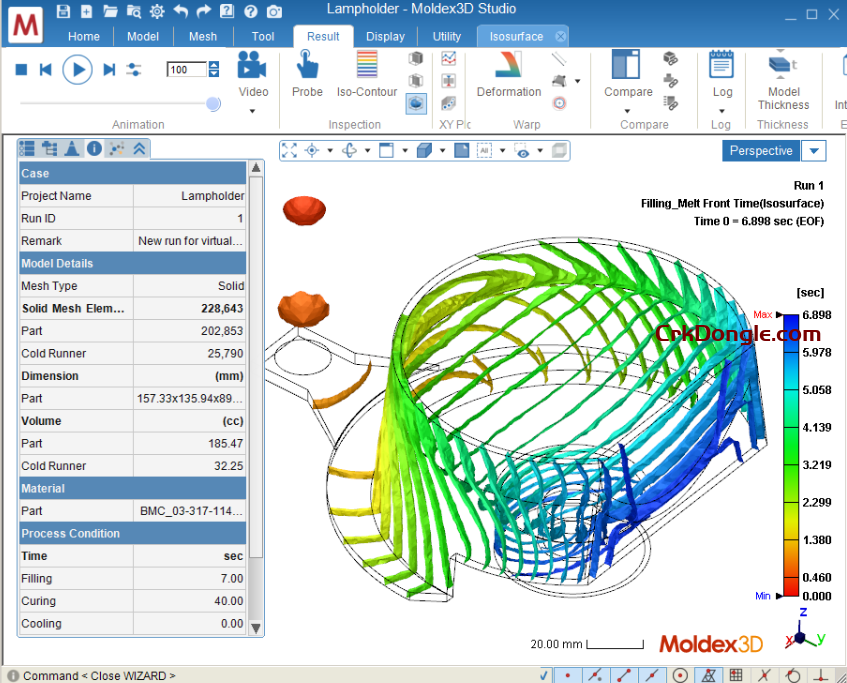Screen dimensions: 847x683
Task: Open the Utility menu tab
Action: (x=446, y=36)
